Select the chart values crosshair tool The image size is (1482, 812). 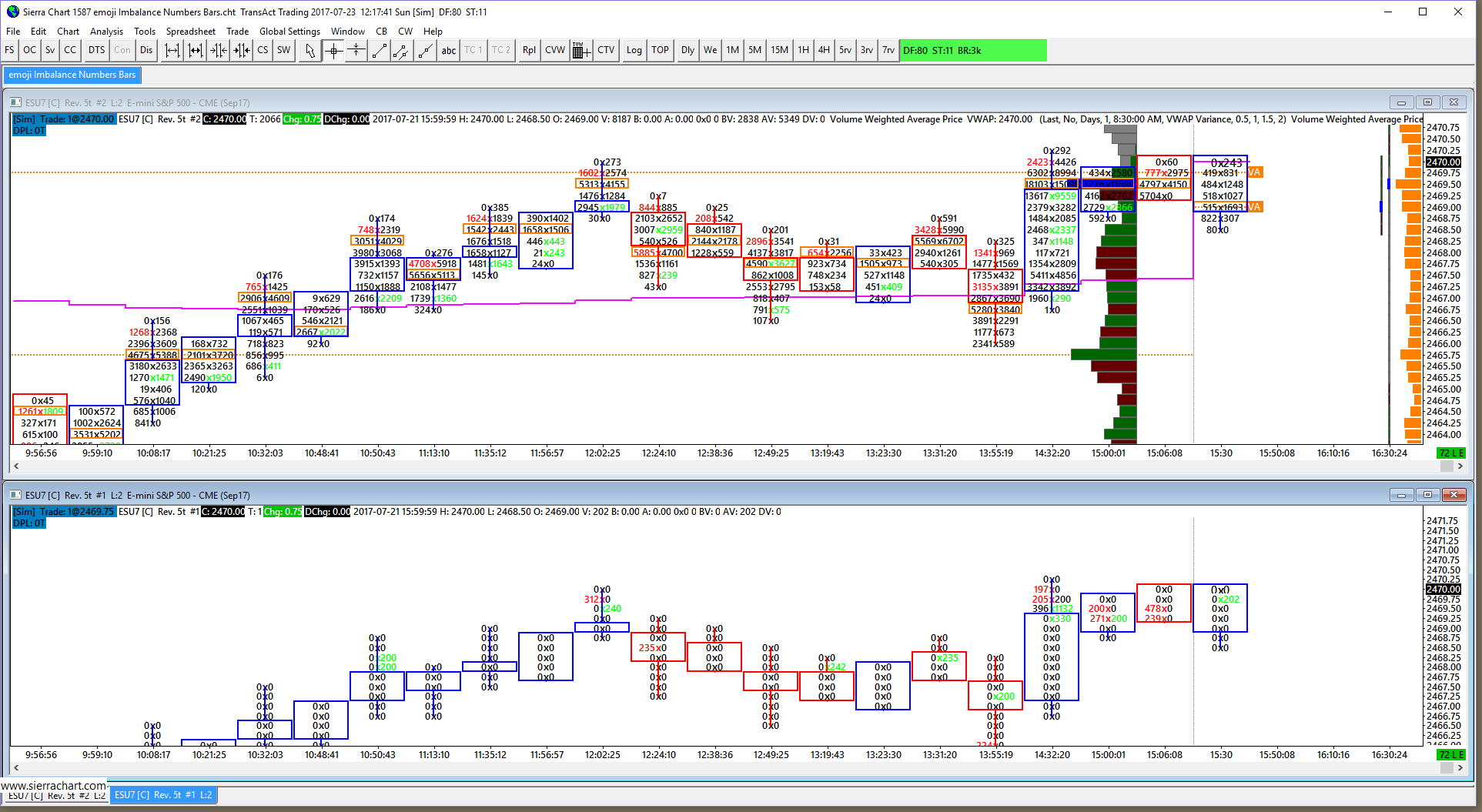(333, 50)
